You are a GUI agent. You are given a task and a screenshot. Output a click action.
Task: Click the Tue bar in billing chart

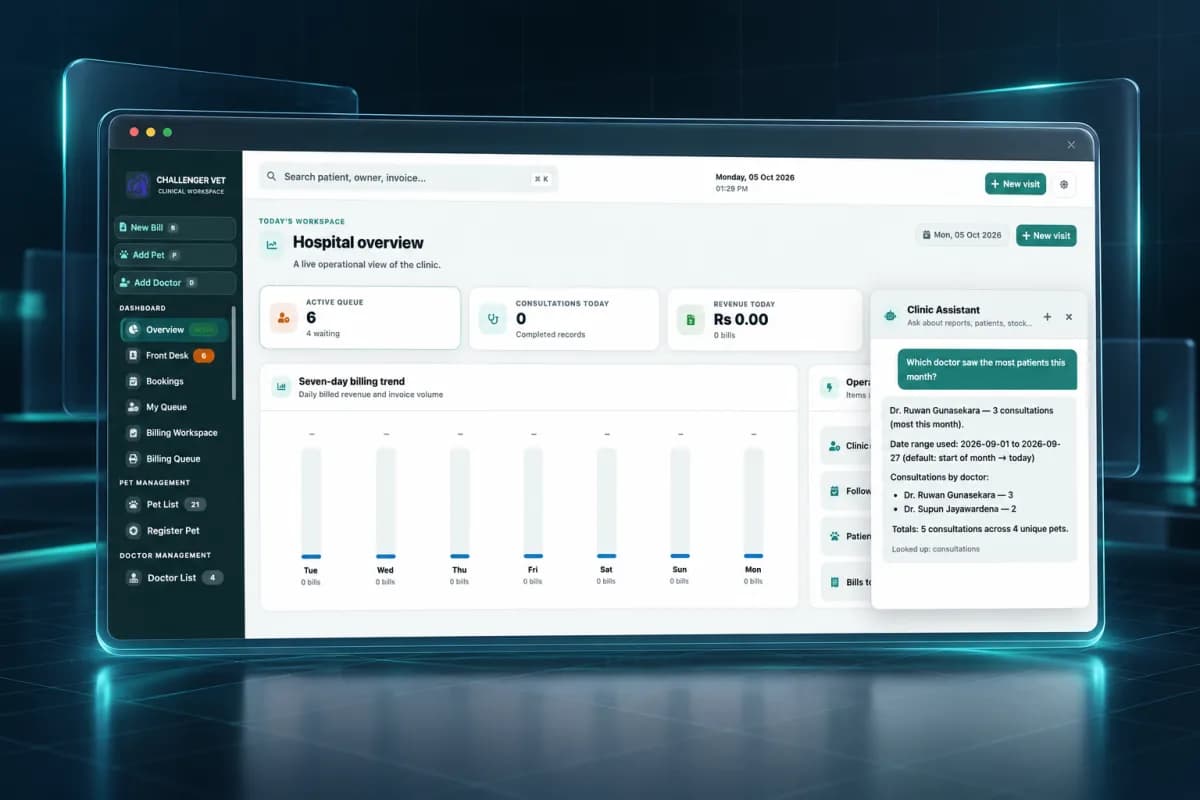pyautogui.click(x=311, y=502)
